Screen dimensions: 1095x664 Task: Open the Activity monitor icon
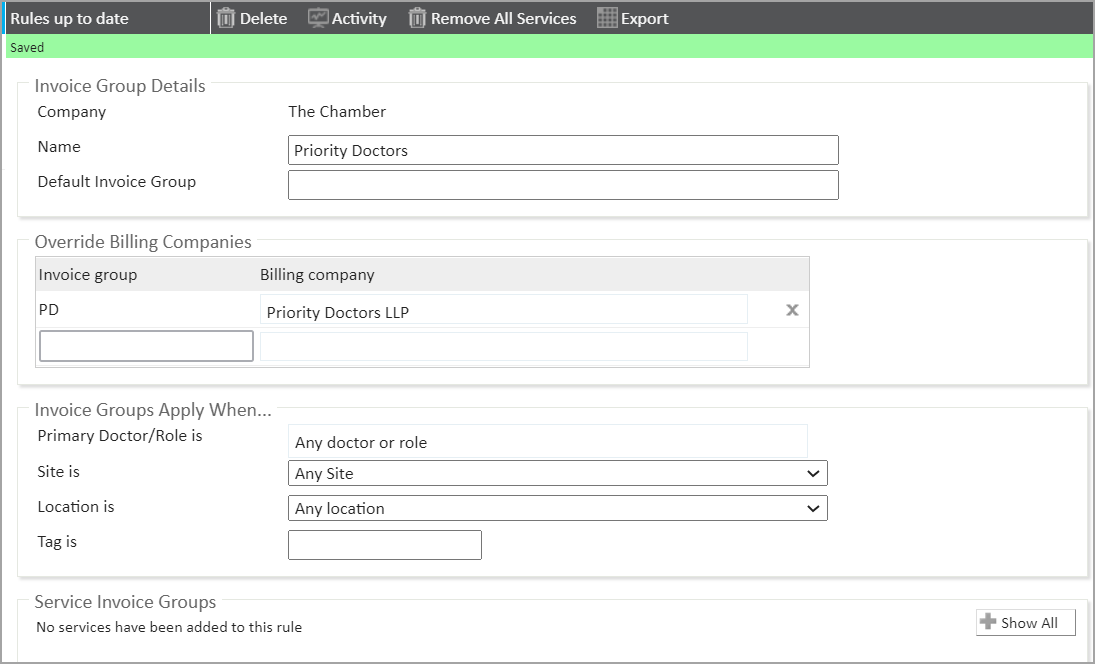(x=318, y=18)
